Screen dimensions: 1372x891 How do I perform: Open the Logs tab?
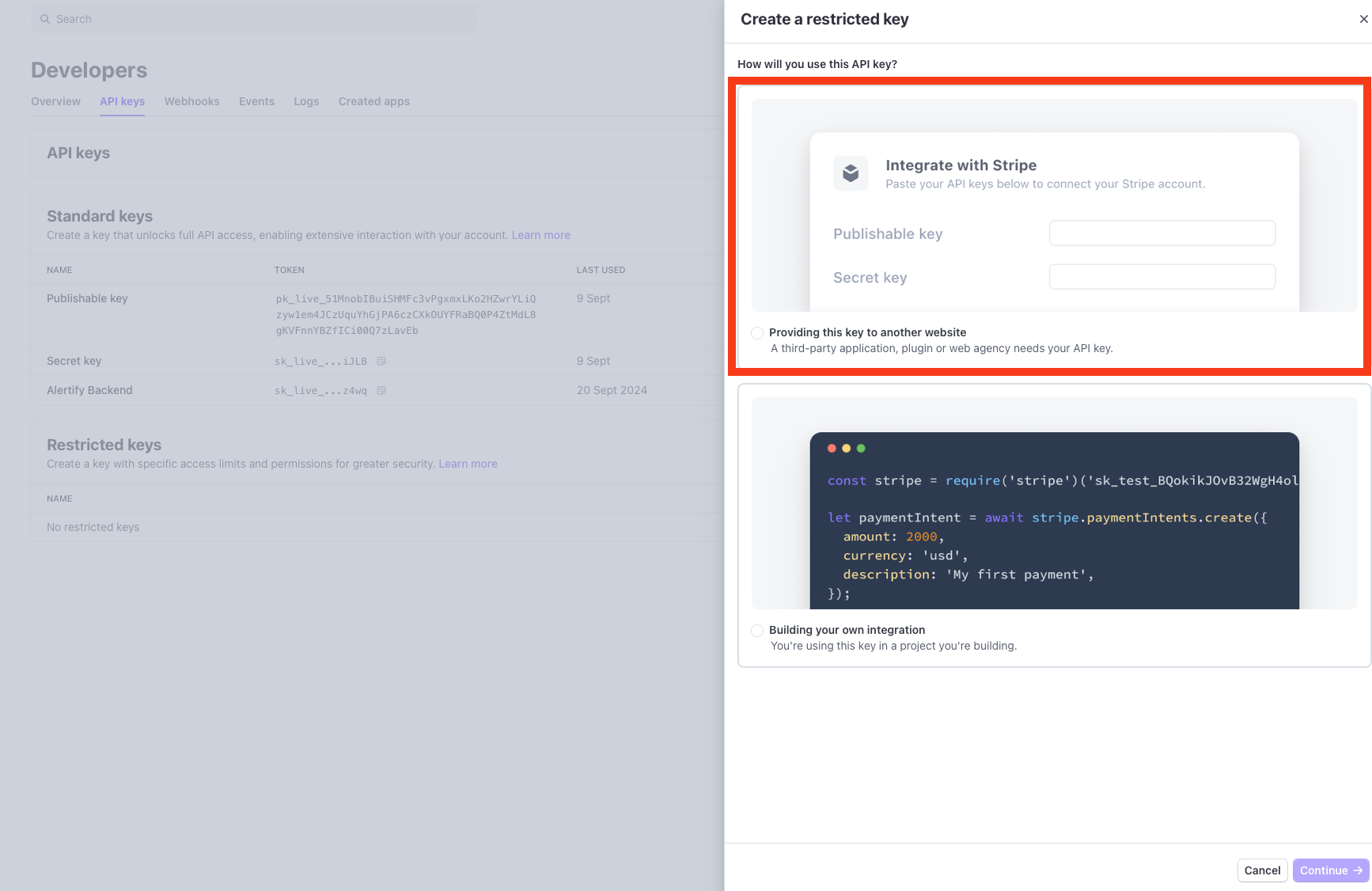coord(306,101)
